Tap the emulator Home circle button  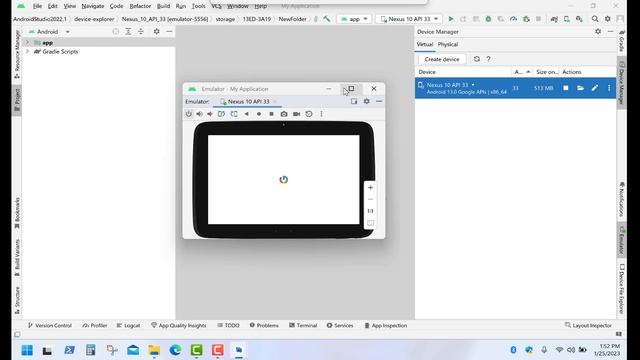click(x=259, y=114)
